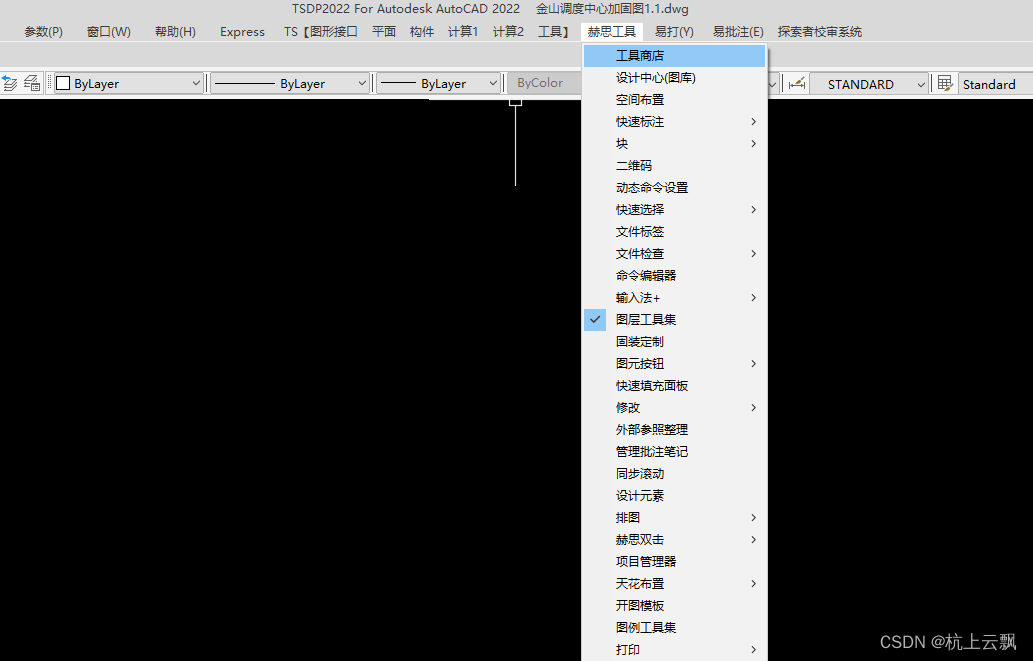Expand the 快速标注 submenu
This screenshot has height=661, width=1033.
coord(675,122)
